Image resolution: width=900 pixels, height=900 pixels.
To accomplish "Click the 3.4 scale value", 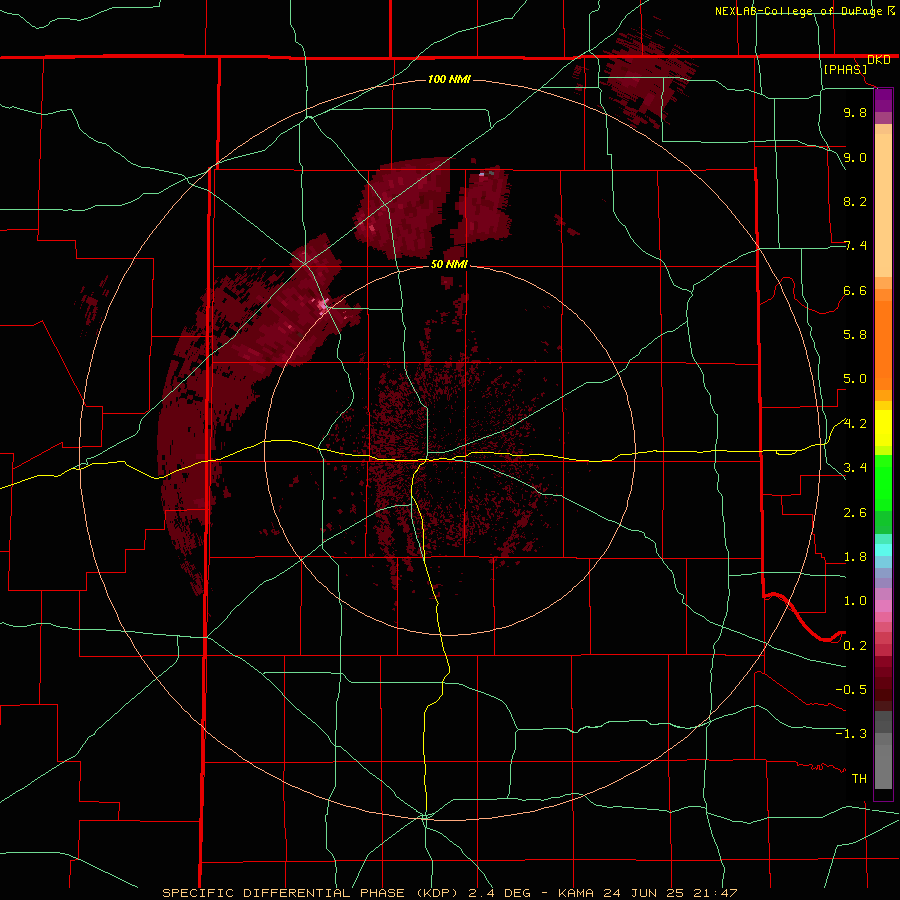I will tap(855, 468).
